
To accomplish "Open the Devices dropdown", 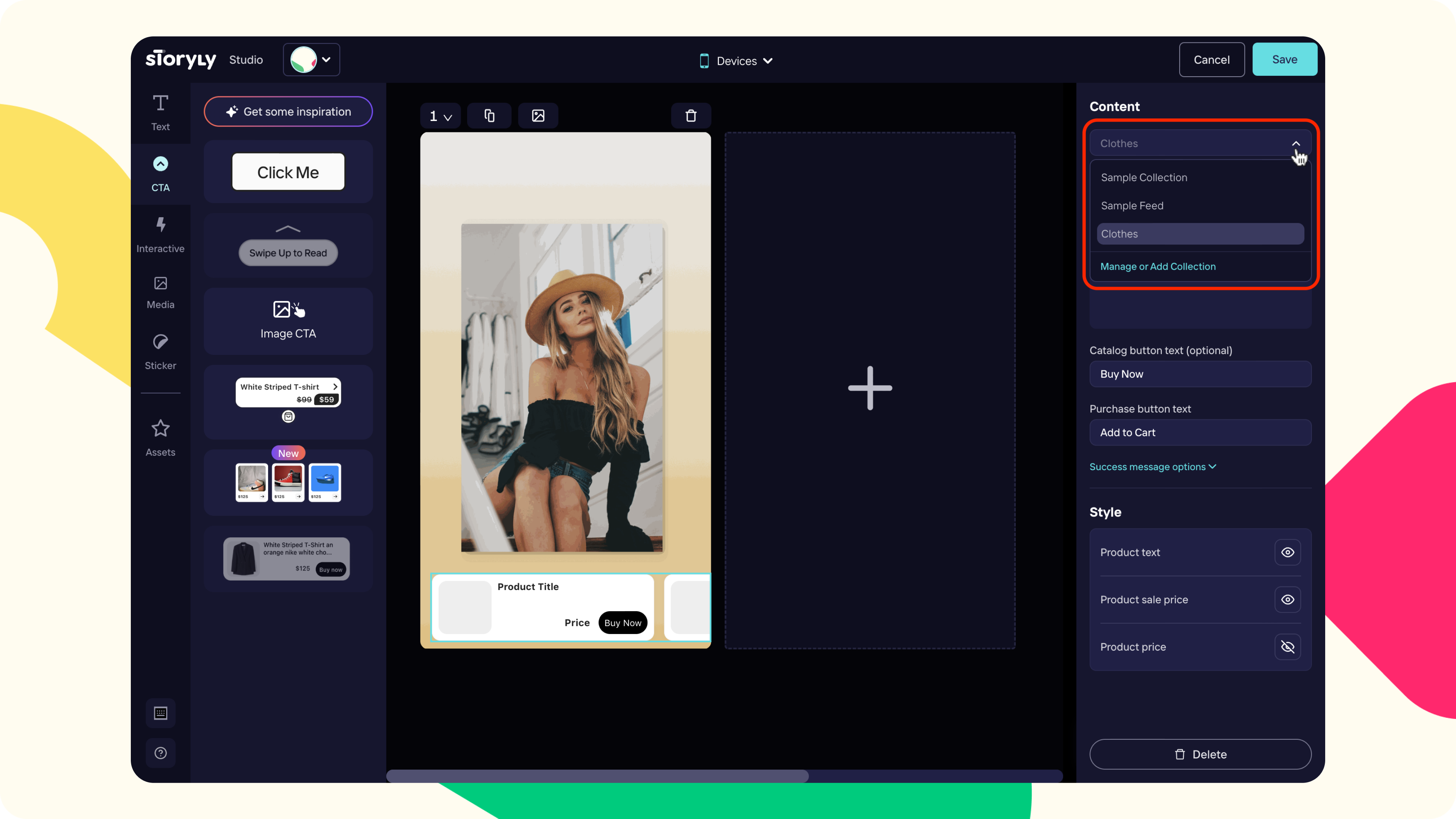I will [x=736, y=61].
